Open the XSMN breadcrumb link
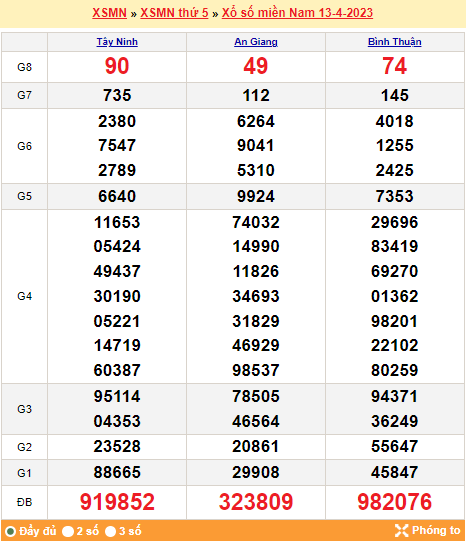The image size is (466, 543). pos(109,13)
